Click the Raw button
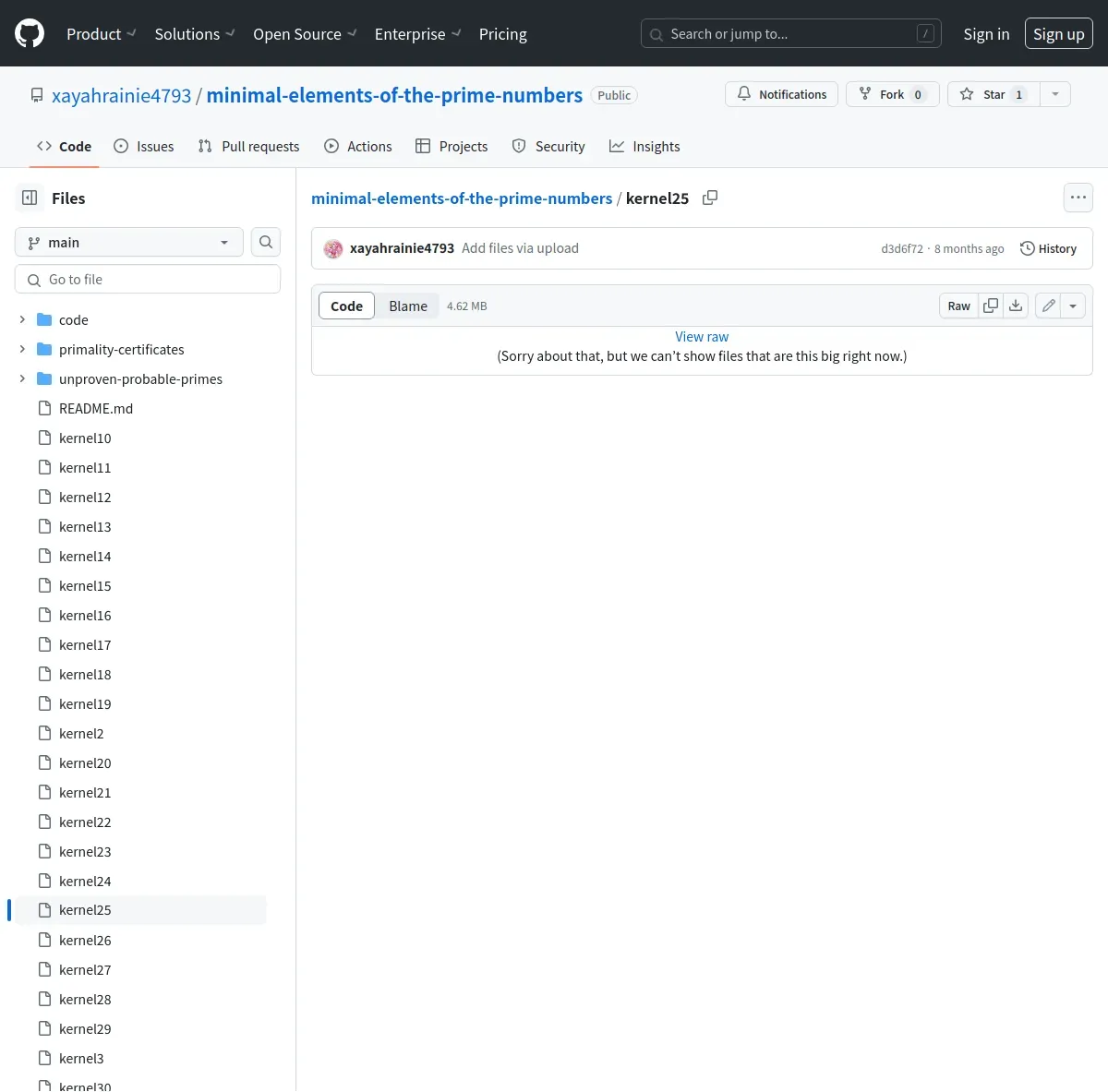This screenshot has width=1108, height=1092. (959, 306)
